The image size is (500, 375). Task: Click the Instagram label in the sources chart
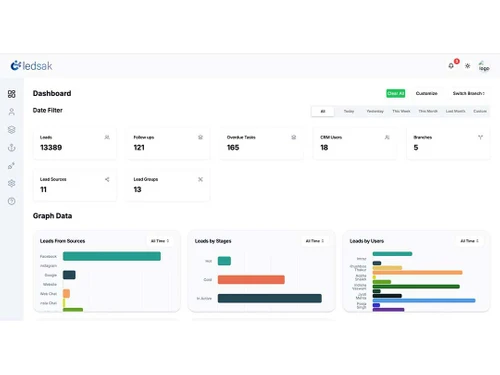tap(49, 266)
